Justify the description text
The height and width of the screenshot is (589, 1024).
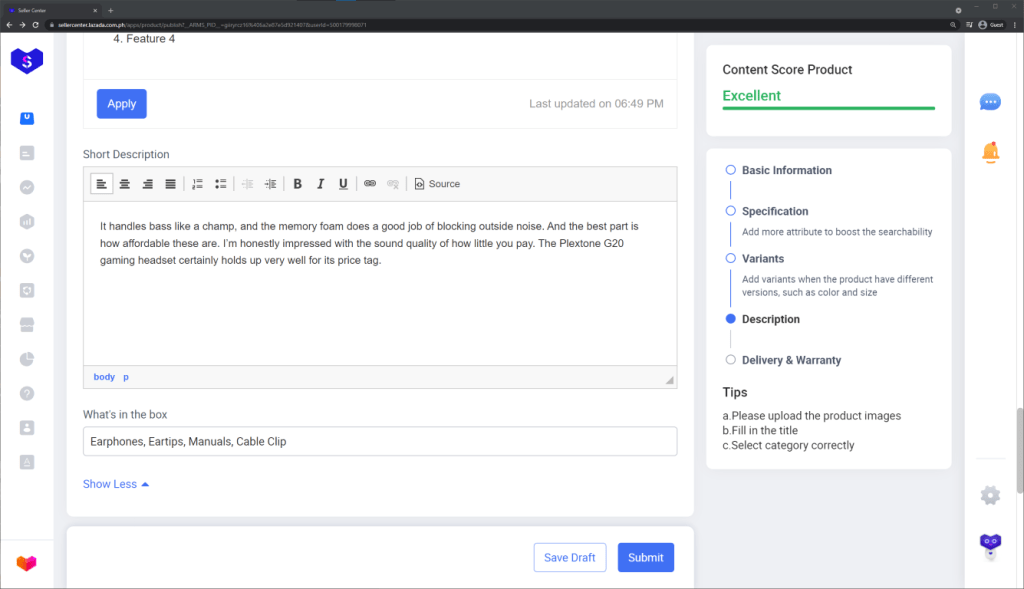point(170,184)
